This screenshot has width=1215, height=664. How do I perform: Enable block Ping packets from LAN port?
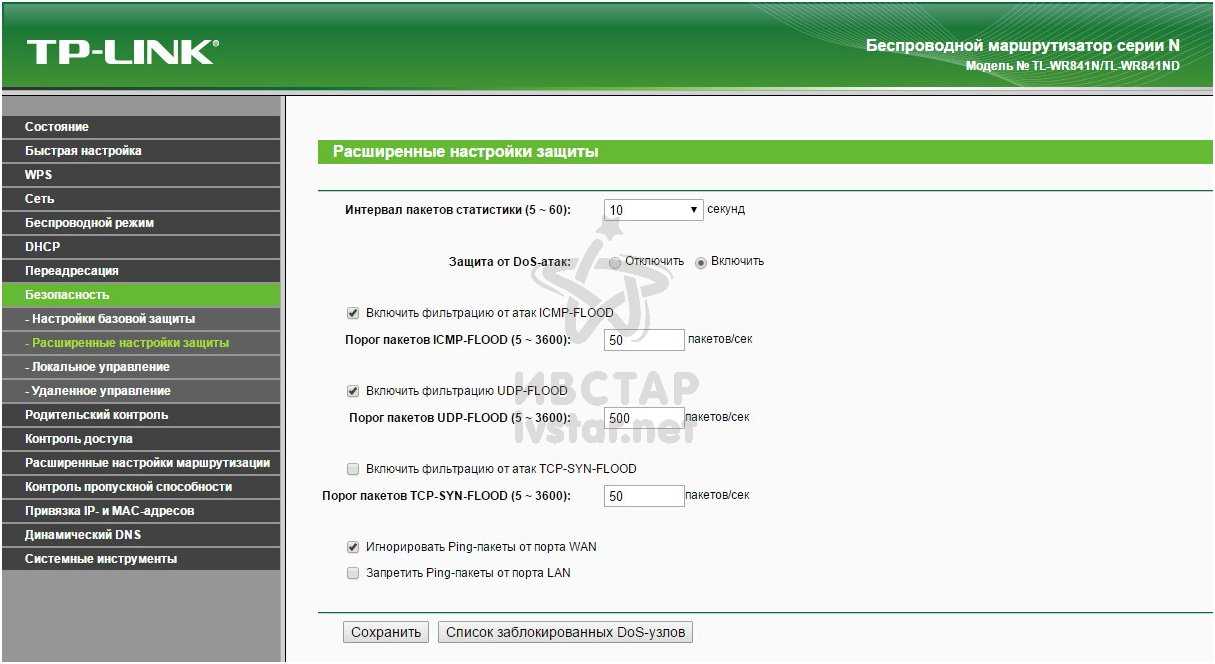(352, 573)
